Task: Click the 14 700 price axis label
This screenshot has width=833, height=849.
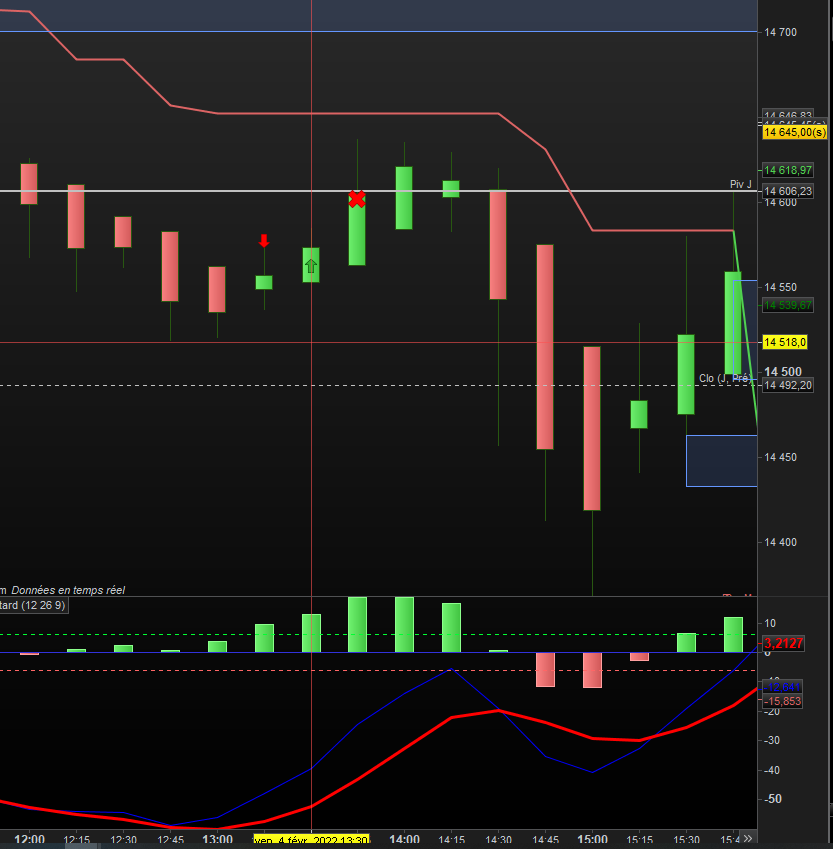Action: (780, 32)
